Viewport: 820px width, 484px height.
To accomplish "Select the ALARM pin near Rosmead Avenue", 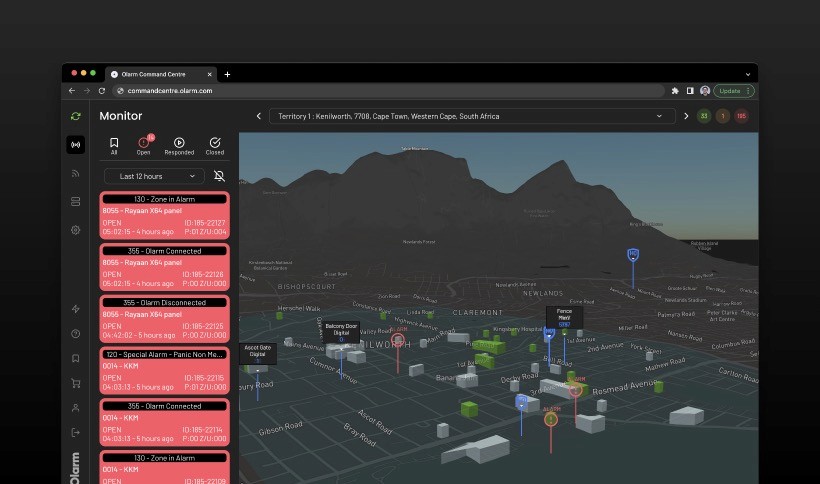I will (575, 389).
